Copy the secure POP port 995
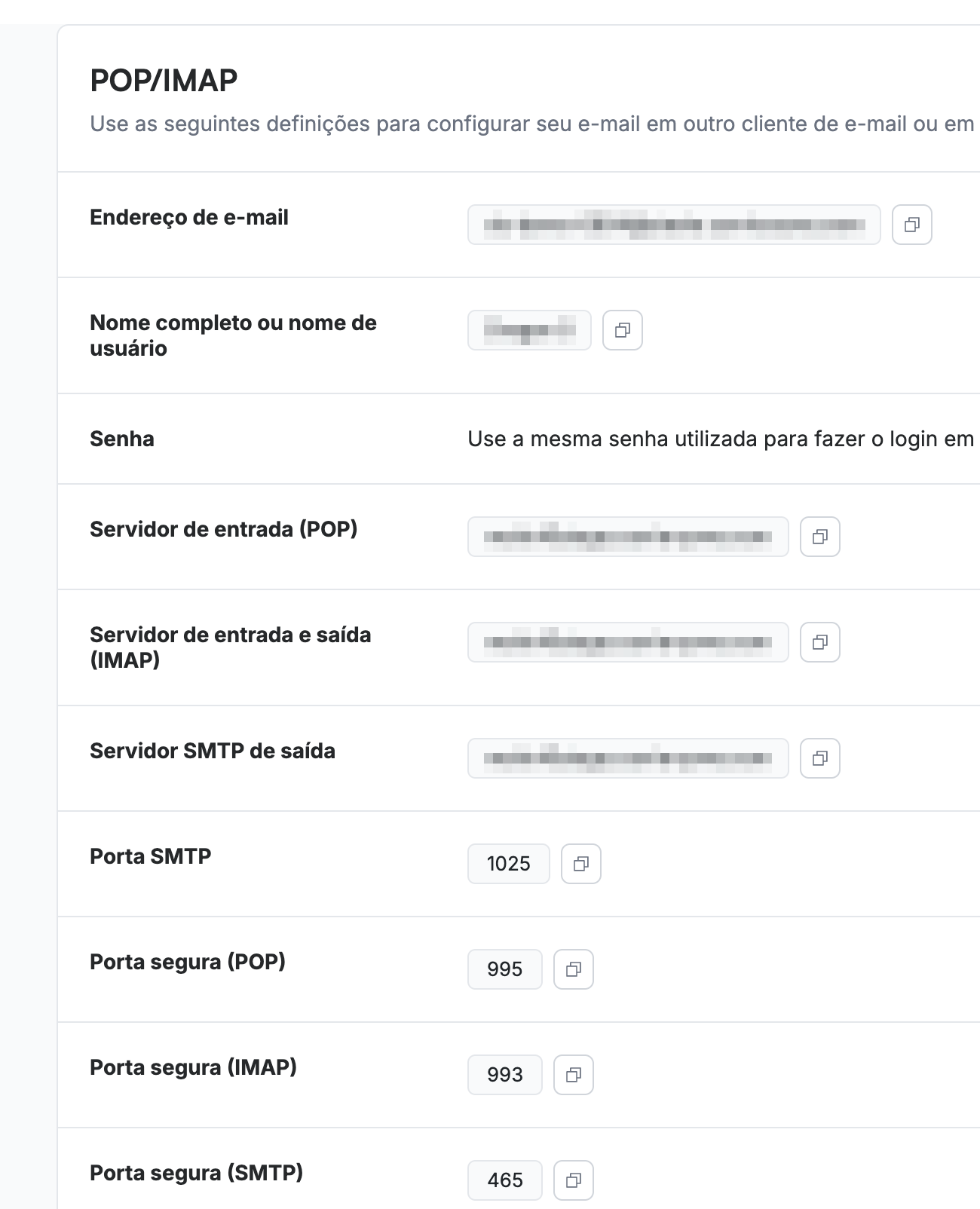 pyautogui.click(x=574, y=969)
